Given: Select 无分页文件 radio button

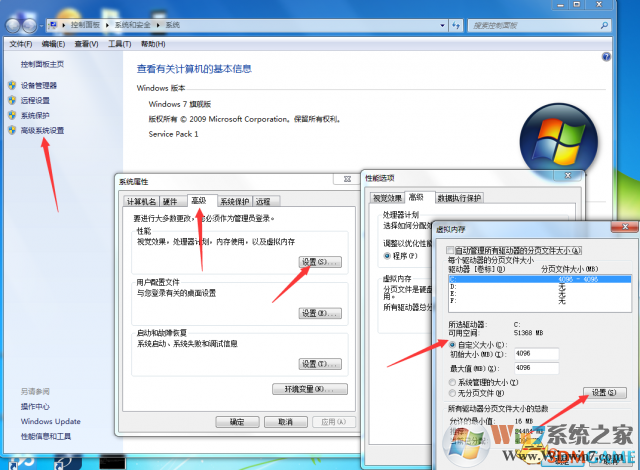Looking at the screenshot, I should pos(452,393).
